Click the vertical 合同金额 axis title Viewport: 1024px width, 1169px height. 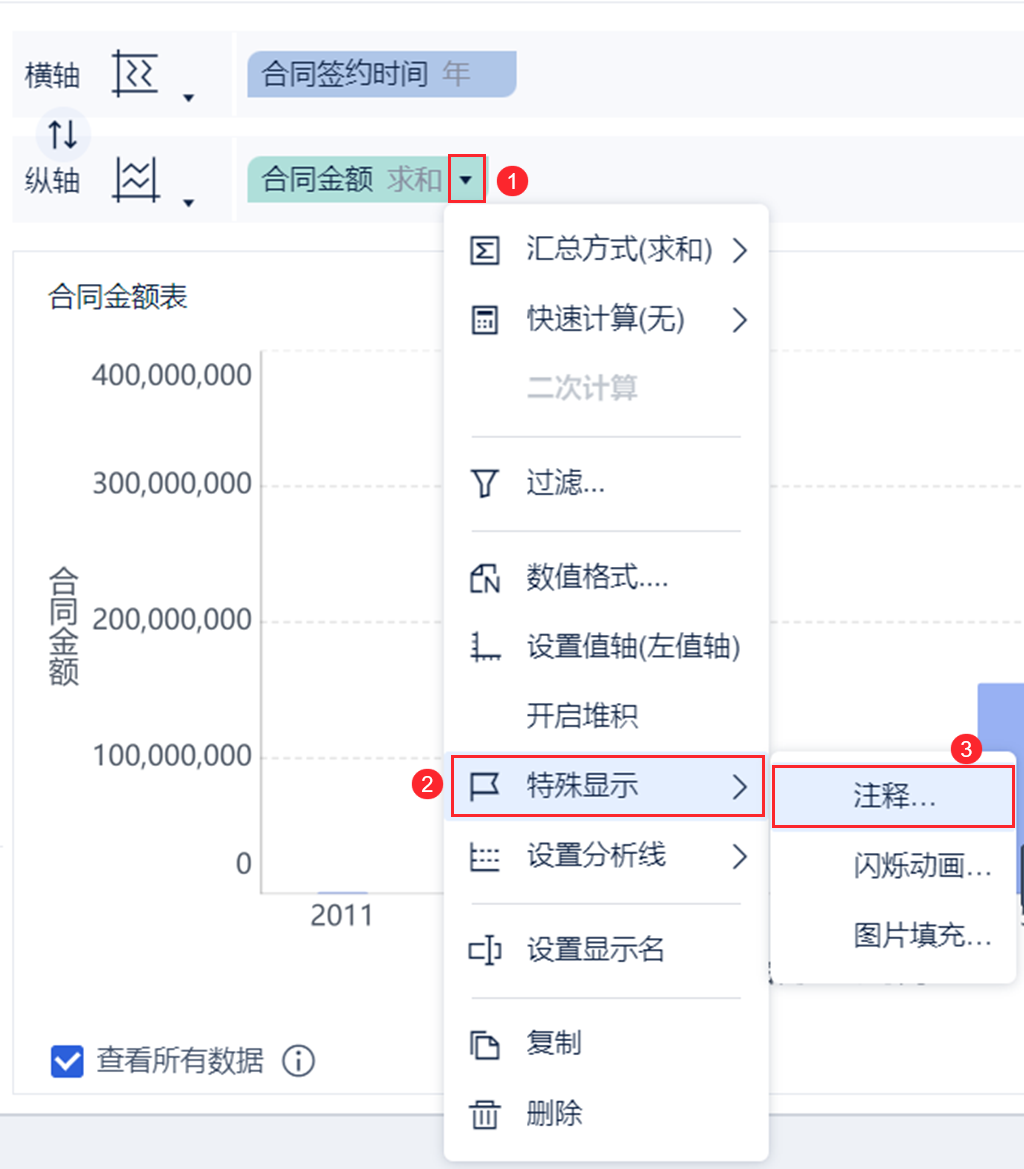coord(64,626)
